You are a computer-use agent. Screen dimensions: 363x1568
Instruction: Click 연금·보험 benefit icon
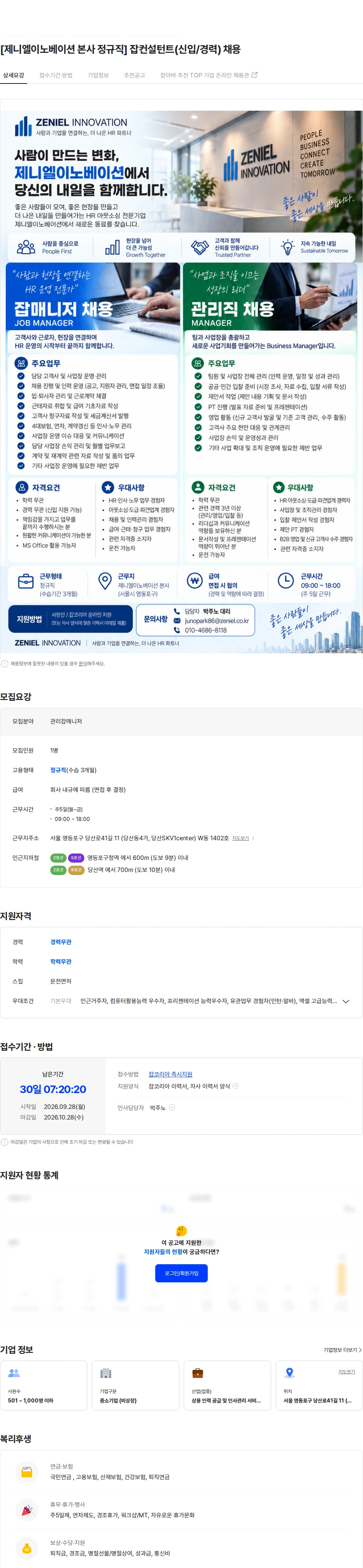pyautogui.click(x=27, y=1472)
